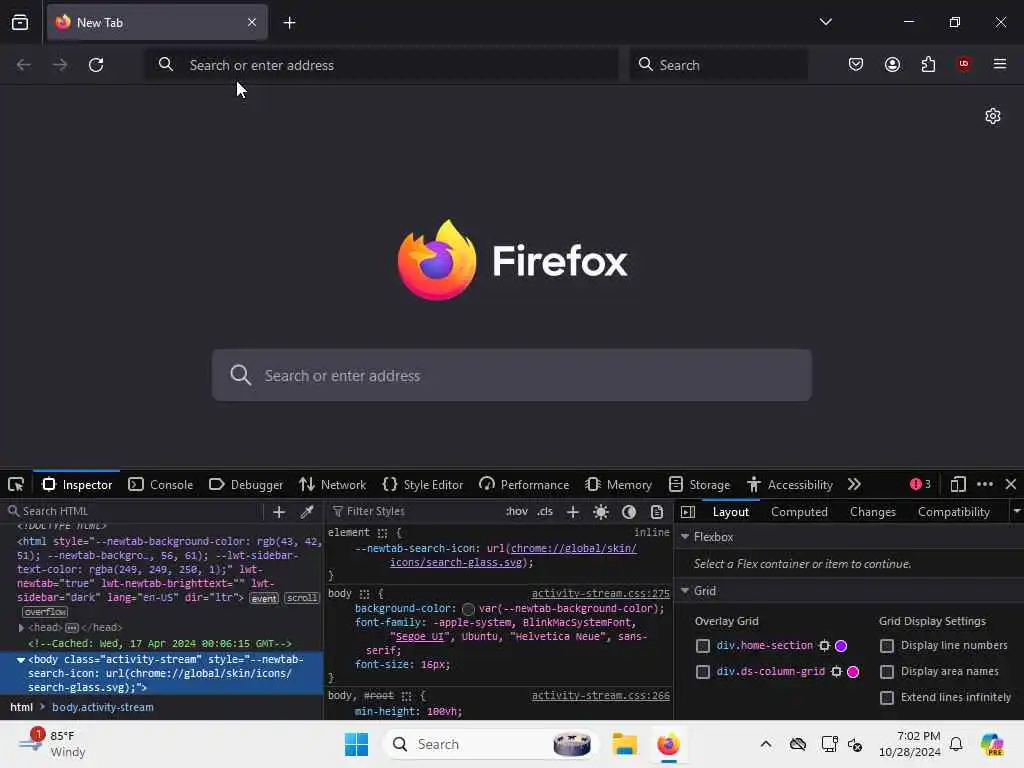Enable overlay for div.home-section
Image resolution: width=1024 pixels, height=768 pixels.
coord(703,646)
